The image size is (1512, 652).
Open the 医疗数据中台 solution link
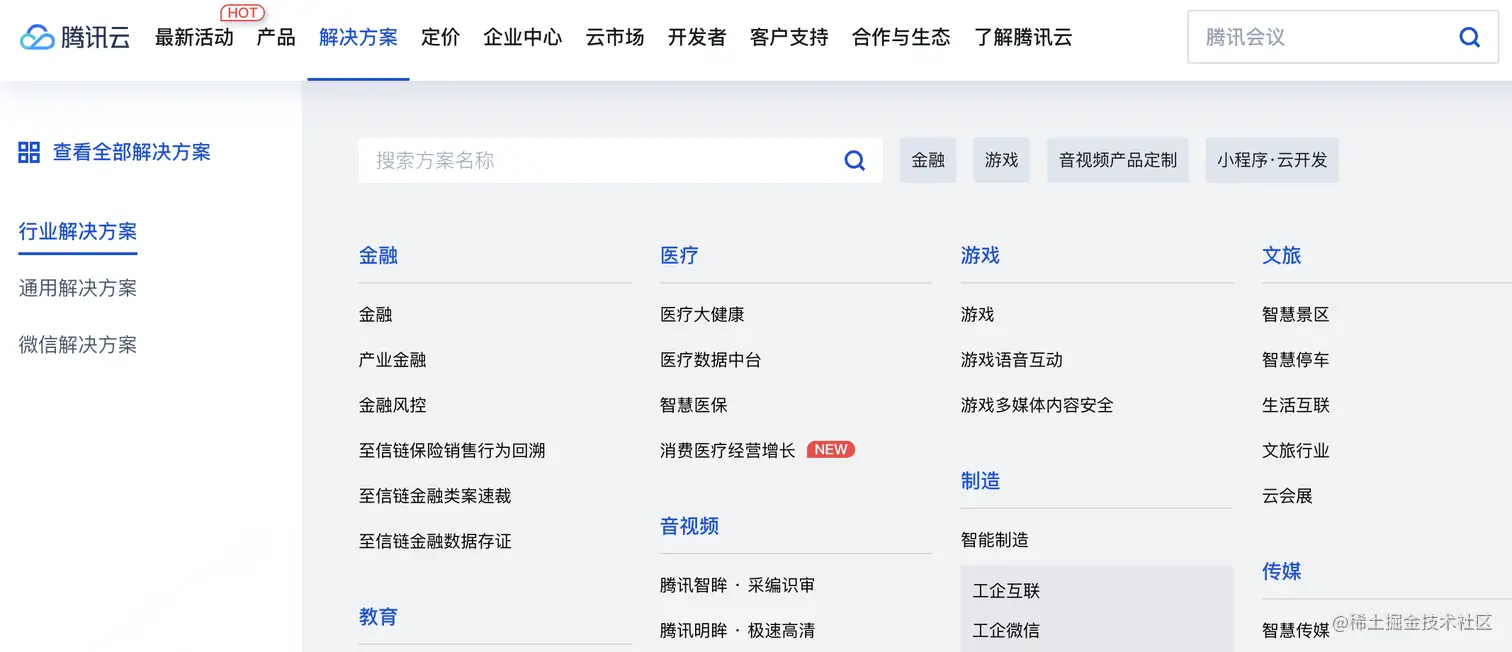point(710,360)
